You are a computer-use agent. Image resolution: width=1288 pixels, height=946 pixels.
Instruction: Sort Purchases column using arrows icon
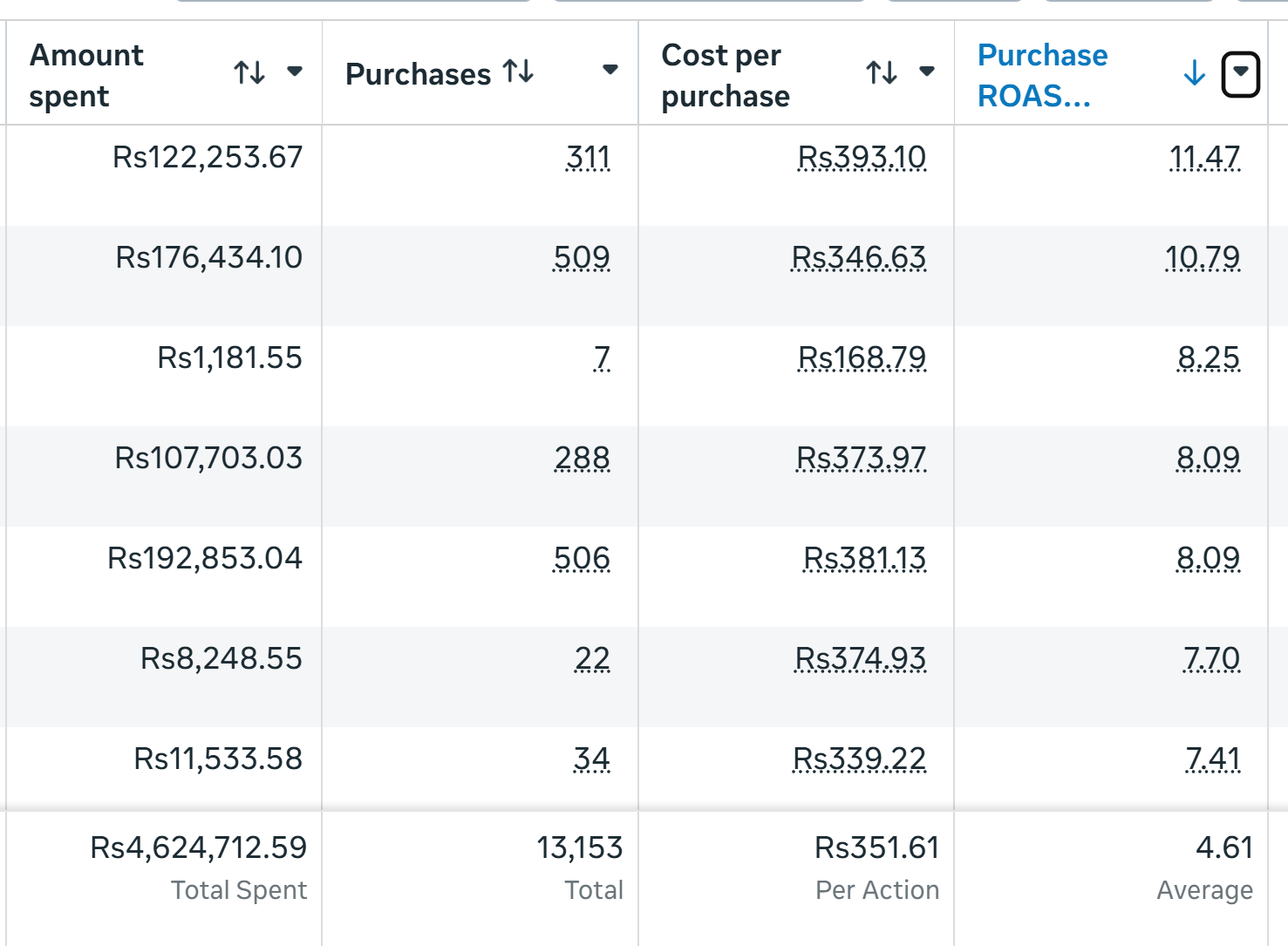518,71
